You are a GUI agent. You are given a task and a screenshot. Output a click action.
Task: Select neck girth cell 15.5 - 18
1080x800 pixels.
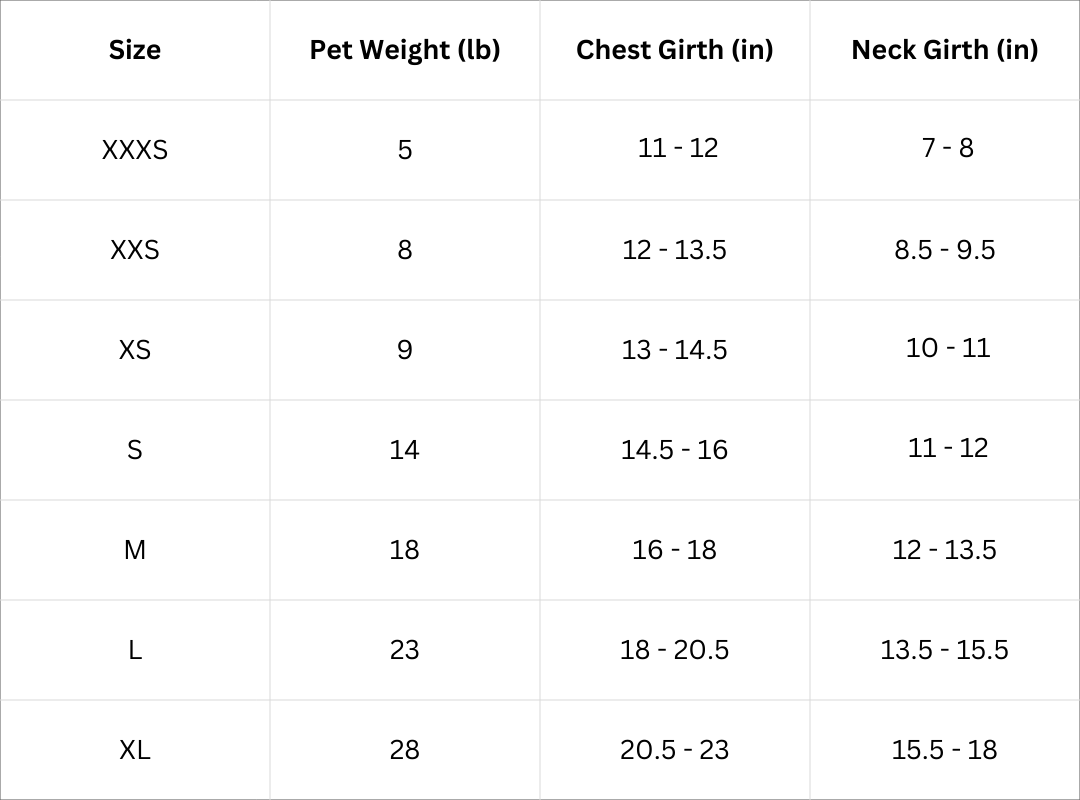click(x=944, y=750)
